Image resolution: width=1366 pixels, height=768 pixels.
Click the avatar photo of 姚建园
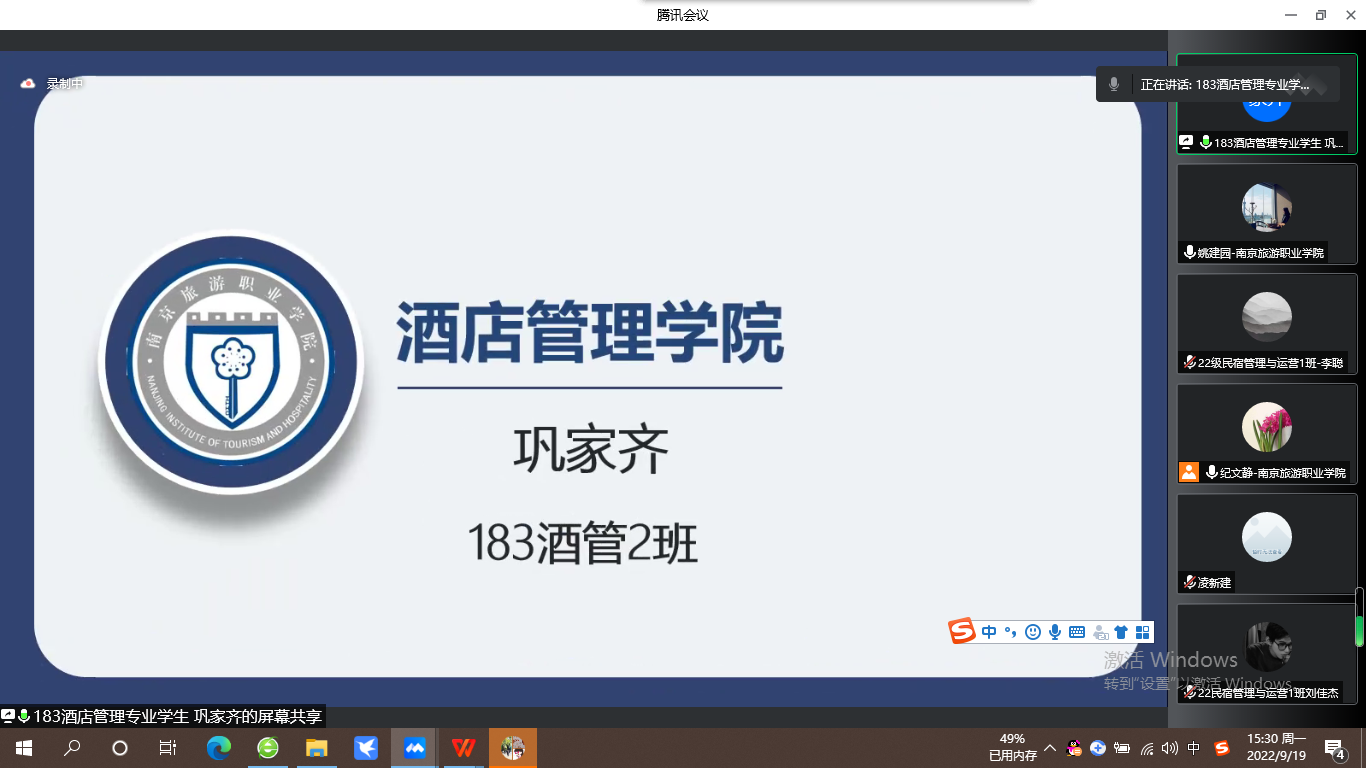coord(1267,208)
